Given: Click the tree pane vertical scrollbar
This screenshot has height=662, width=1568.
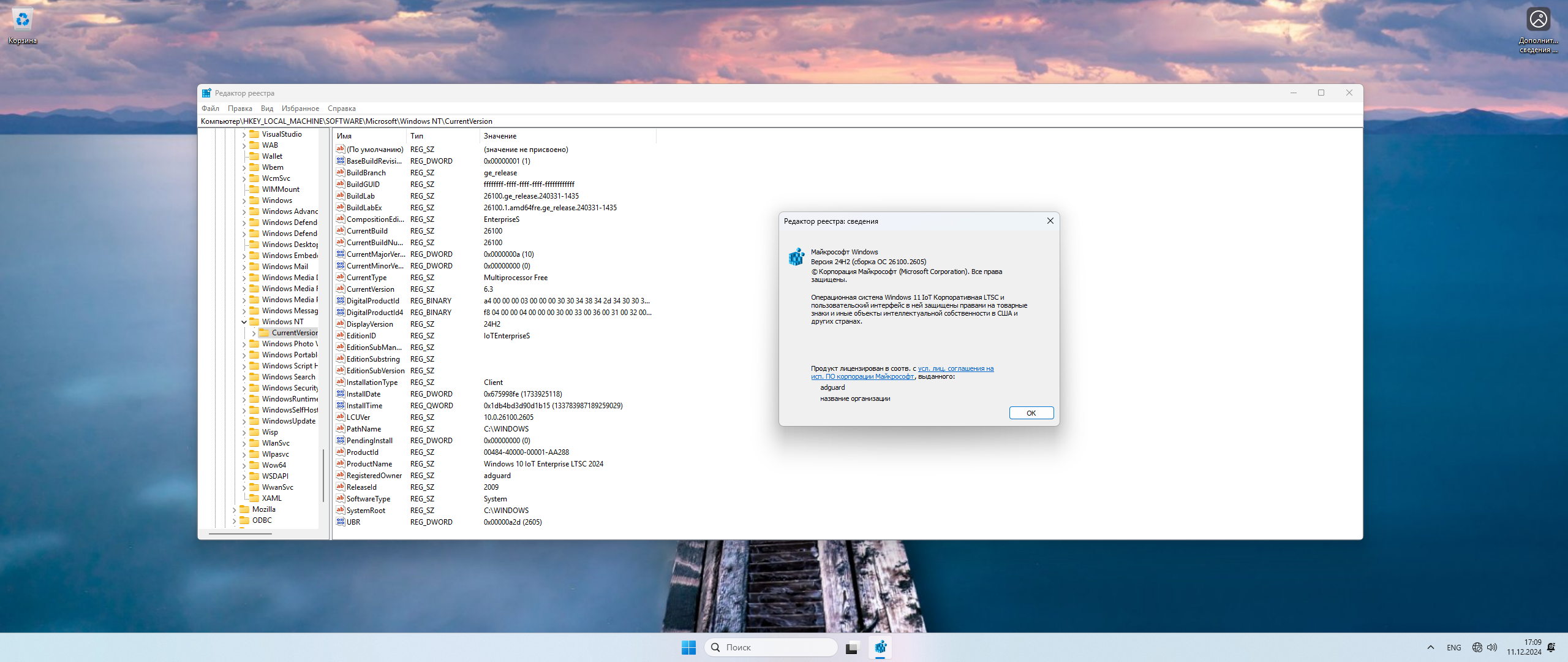Looking at the screenshot, I should click(323, 476).
